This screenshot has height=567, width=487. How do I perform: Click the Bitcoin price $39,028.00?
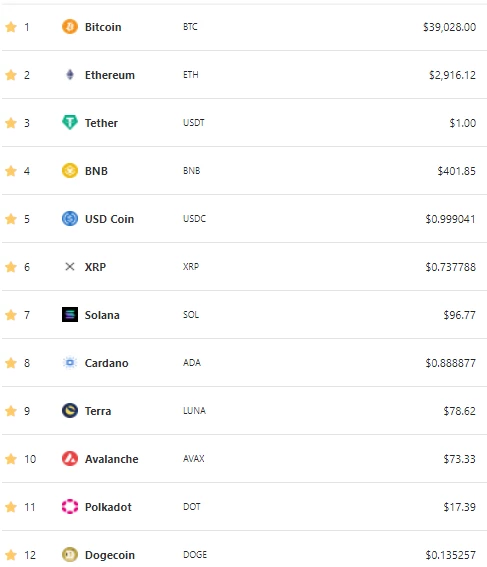pos(449,27)
